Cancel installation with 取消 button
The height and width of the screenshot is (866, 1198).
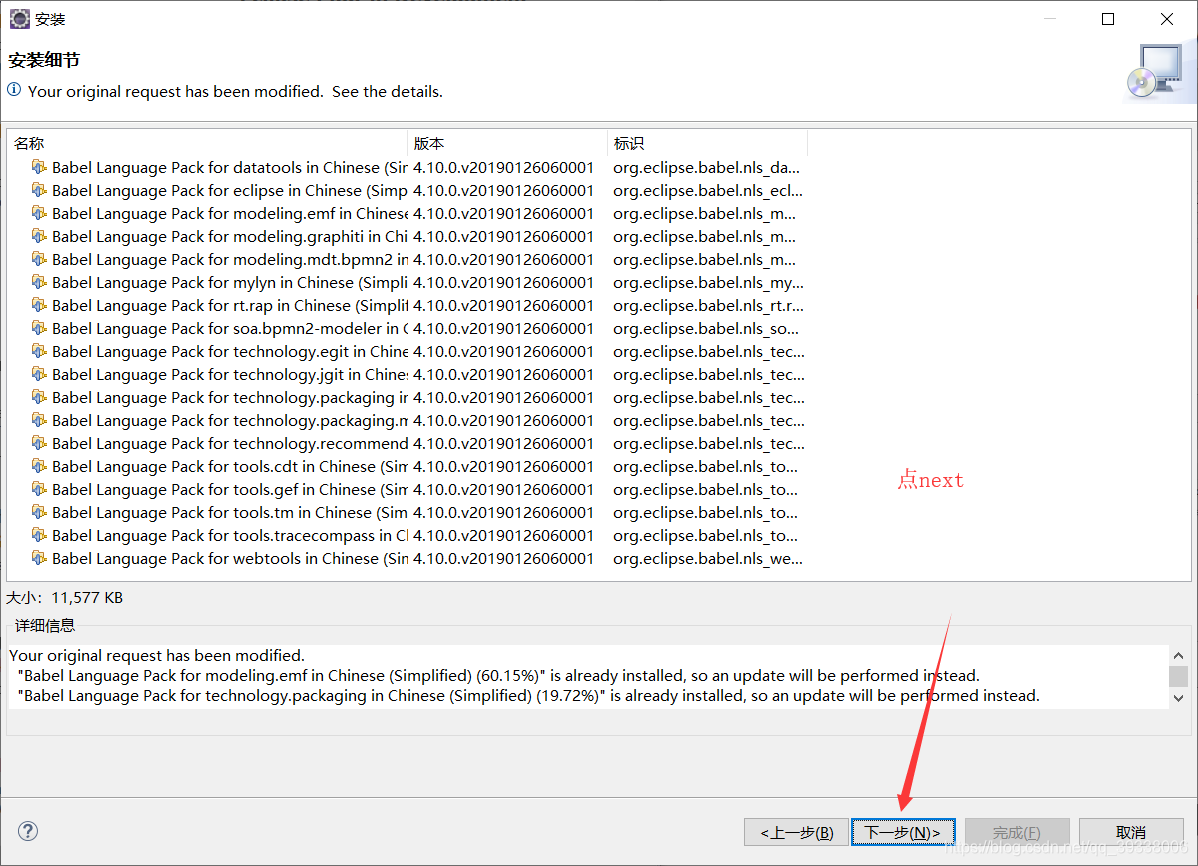pos(1131,832)
